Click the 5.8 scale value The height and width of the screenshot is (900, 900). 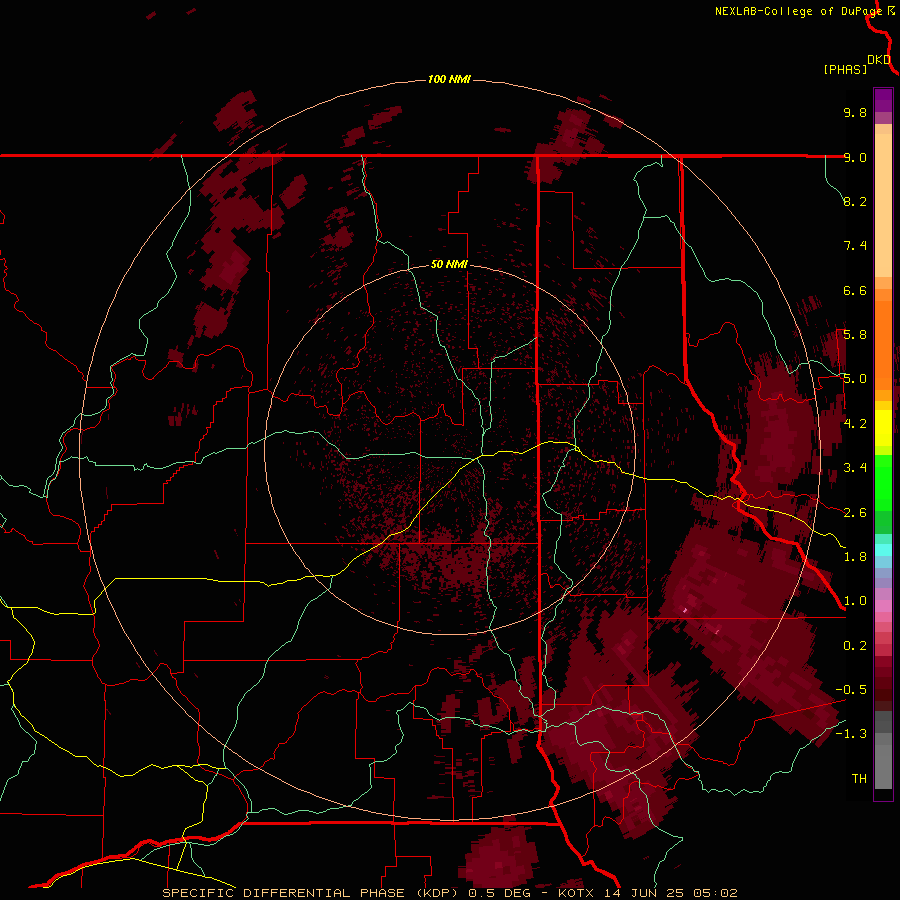pos(855,335)
